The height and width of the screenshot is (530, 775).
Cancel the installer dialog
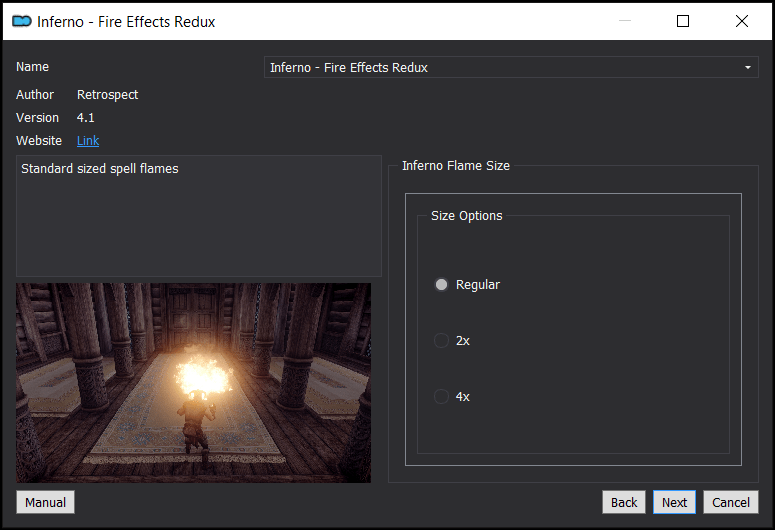pos(731,502)
